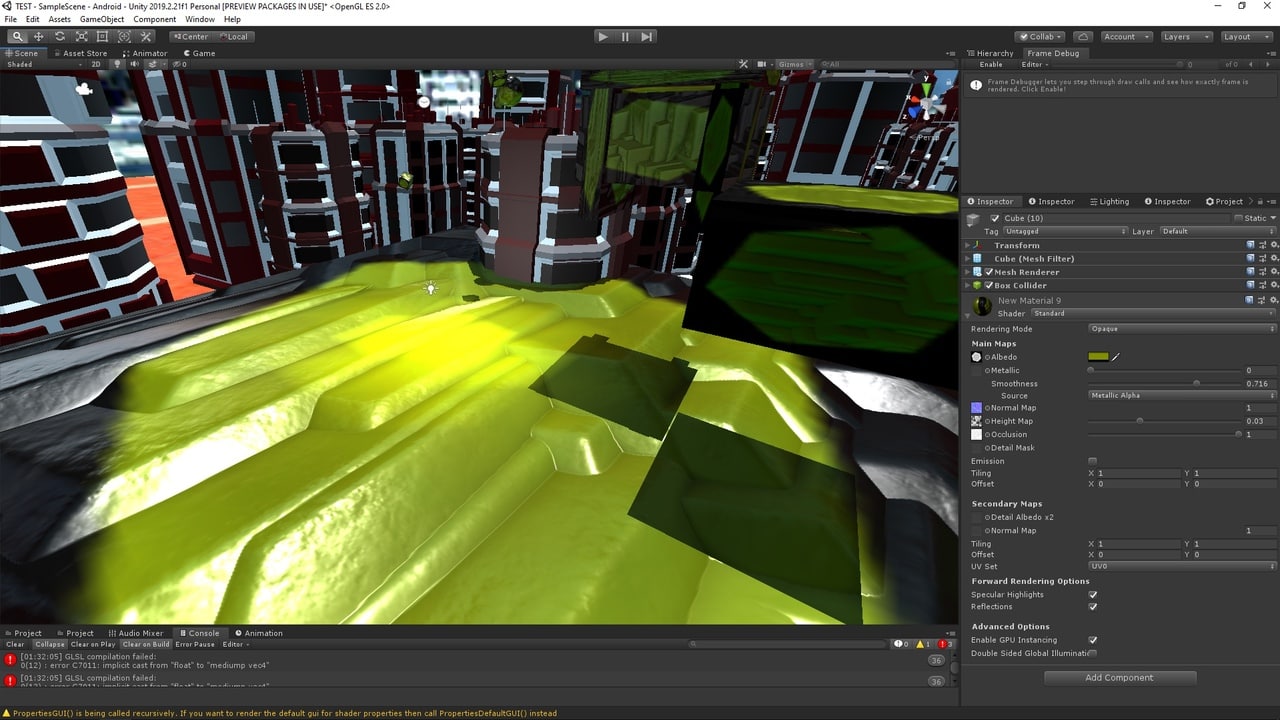Open the Assets menu
The image size is (1280, 720).
pos(60,19)
